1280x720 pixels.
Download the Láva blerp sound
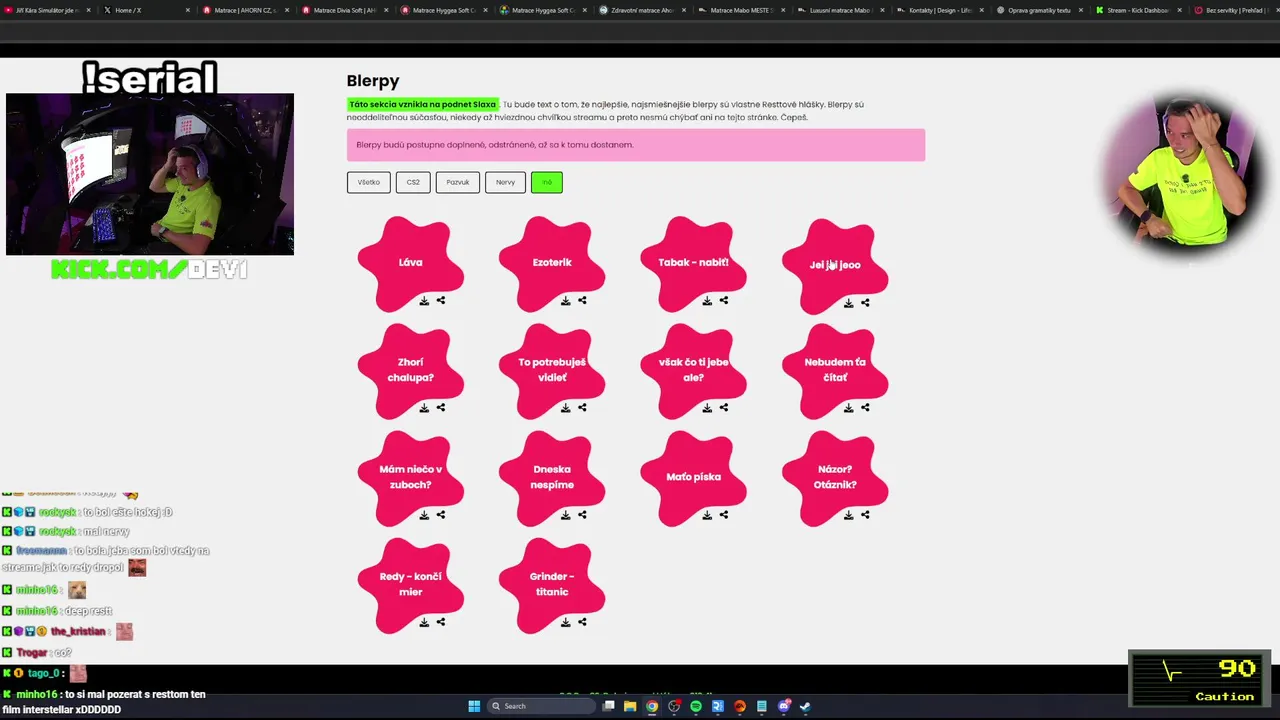[424, 301]
